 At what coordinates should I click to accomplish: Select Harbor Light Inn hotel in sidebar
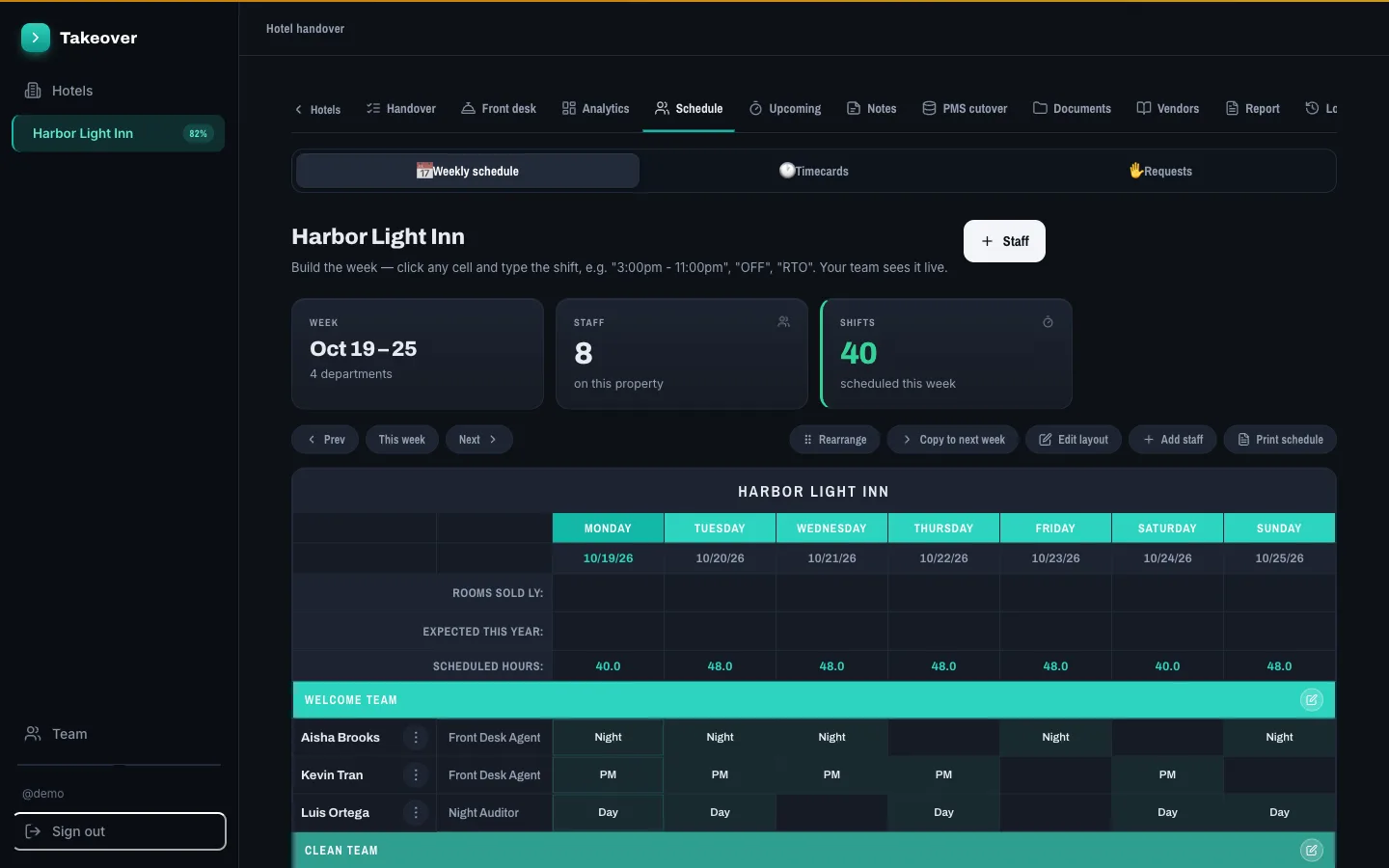point(118,133)
